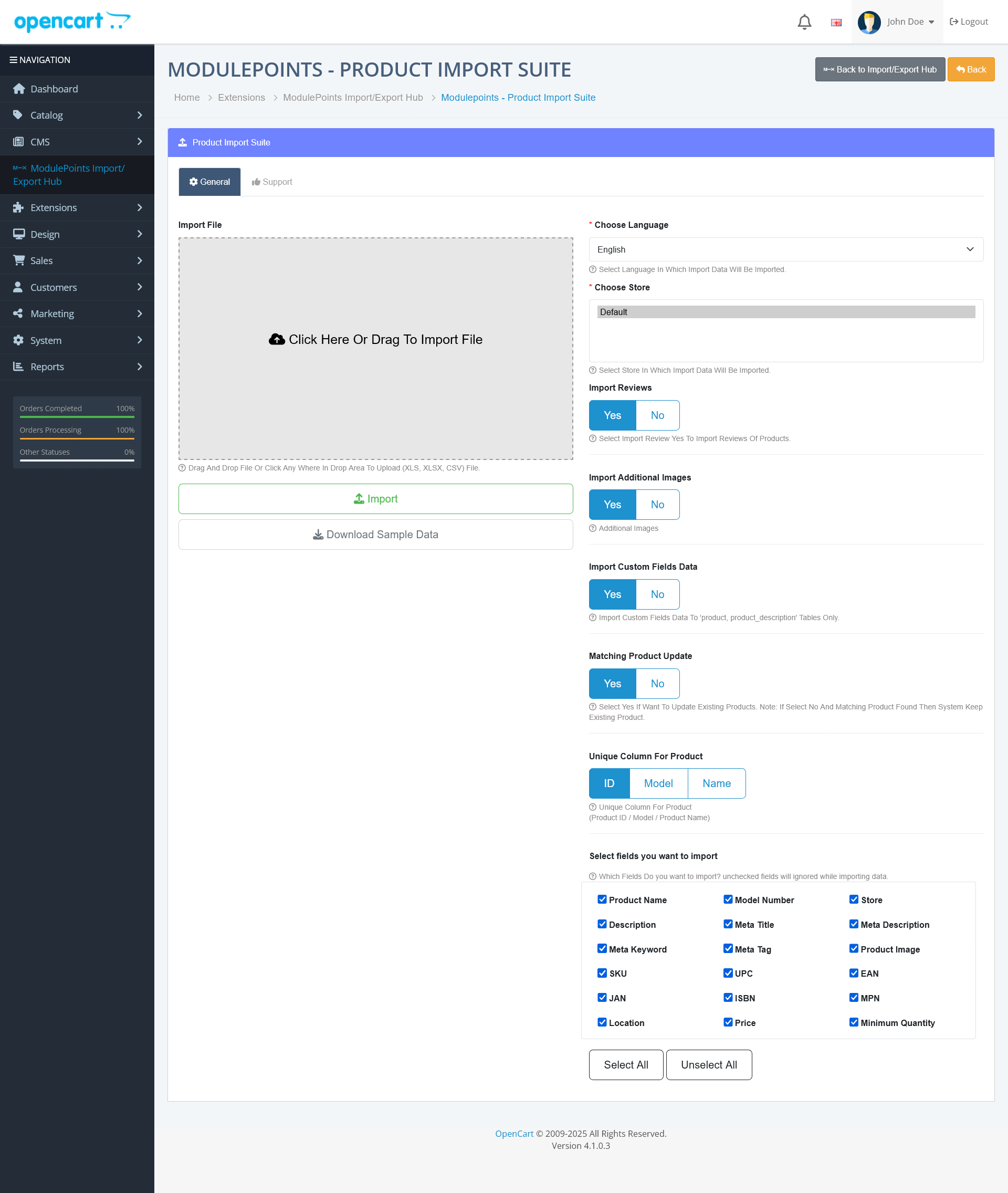Click the Reports chart icon
Viewport: 1008px width, 1193px height.
click(x=18, y=367)
